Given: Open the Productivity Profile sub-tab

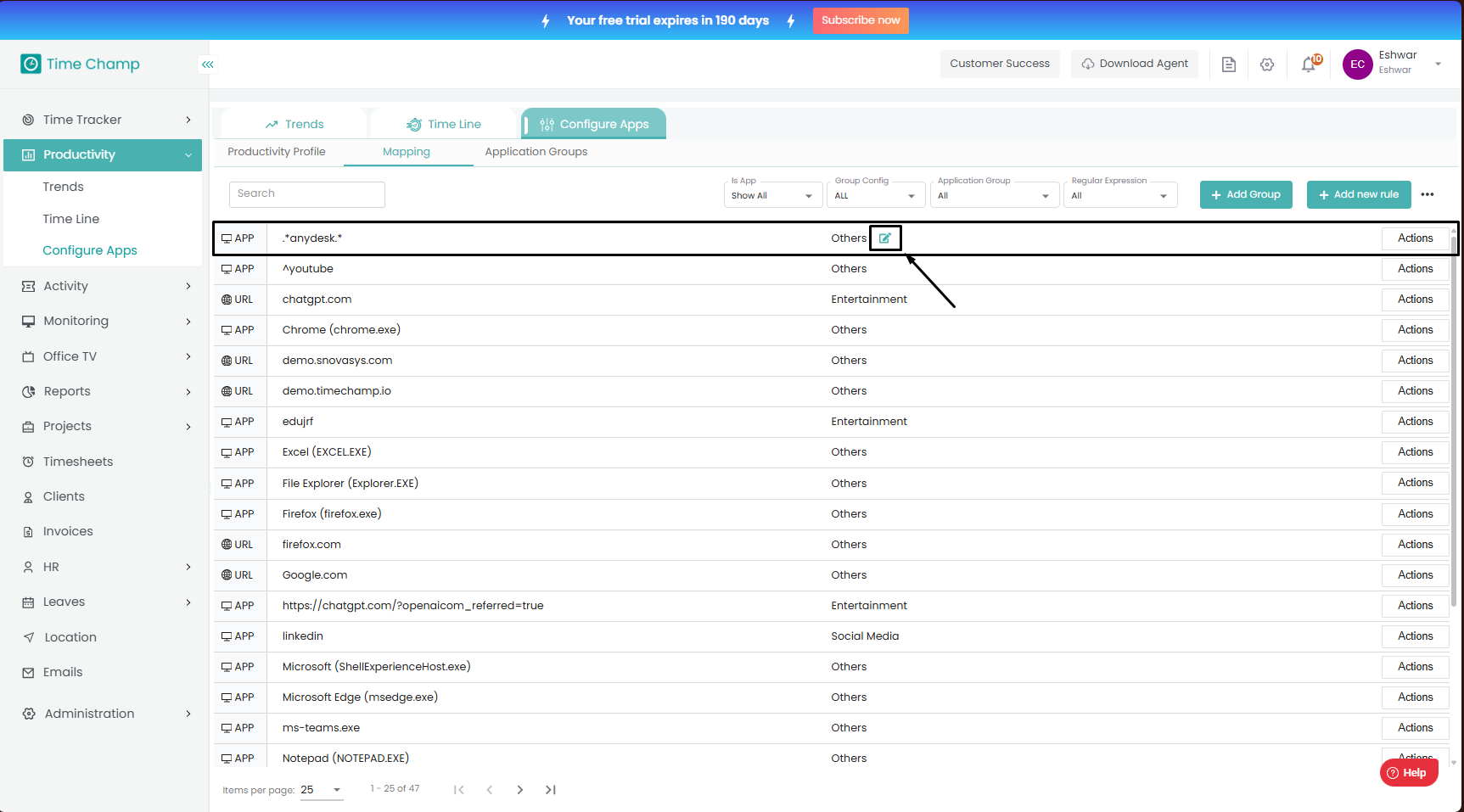Looking at the screenshot, I should click(277, 152).
